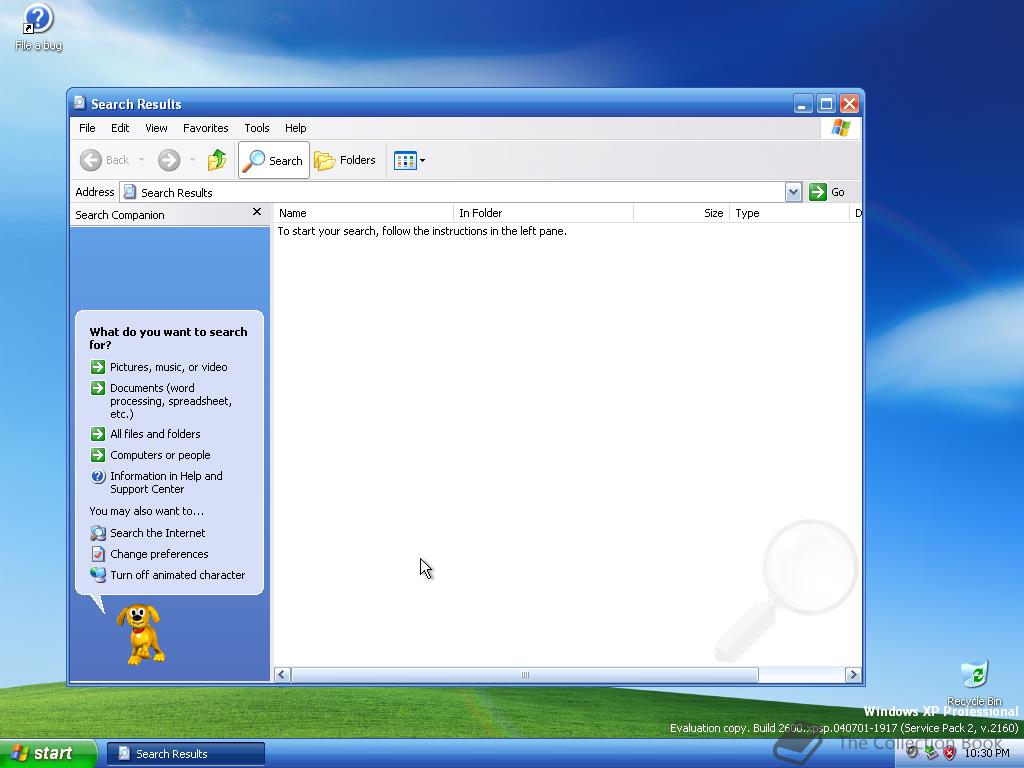The image size is (1024, 768).
Task: Click the horizontal scrollbar thumb
Action: 524,675
